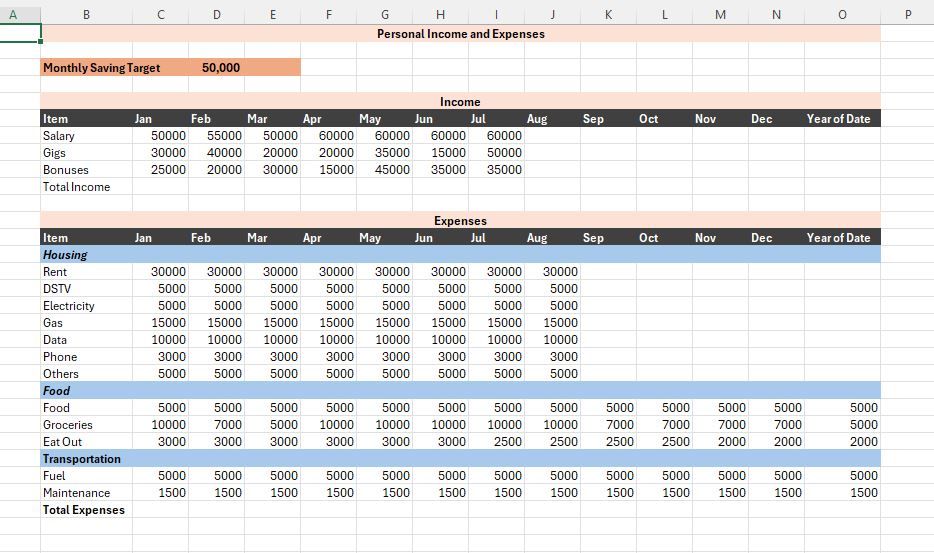This screenshot has height=553, width=934.
Task: Click 'Jan' header in the Income table
Action: [143, 119]
